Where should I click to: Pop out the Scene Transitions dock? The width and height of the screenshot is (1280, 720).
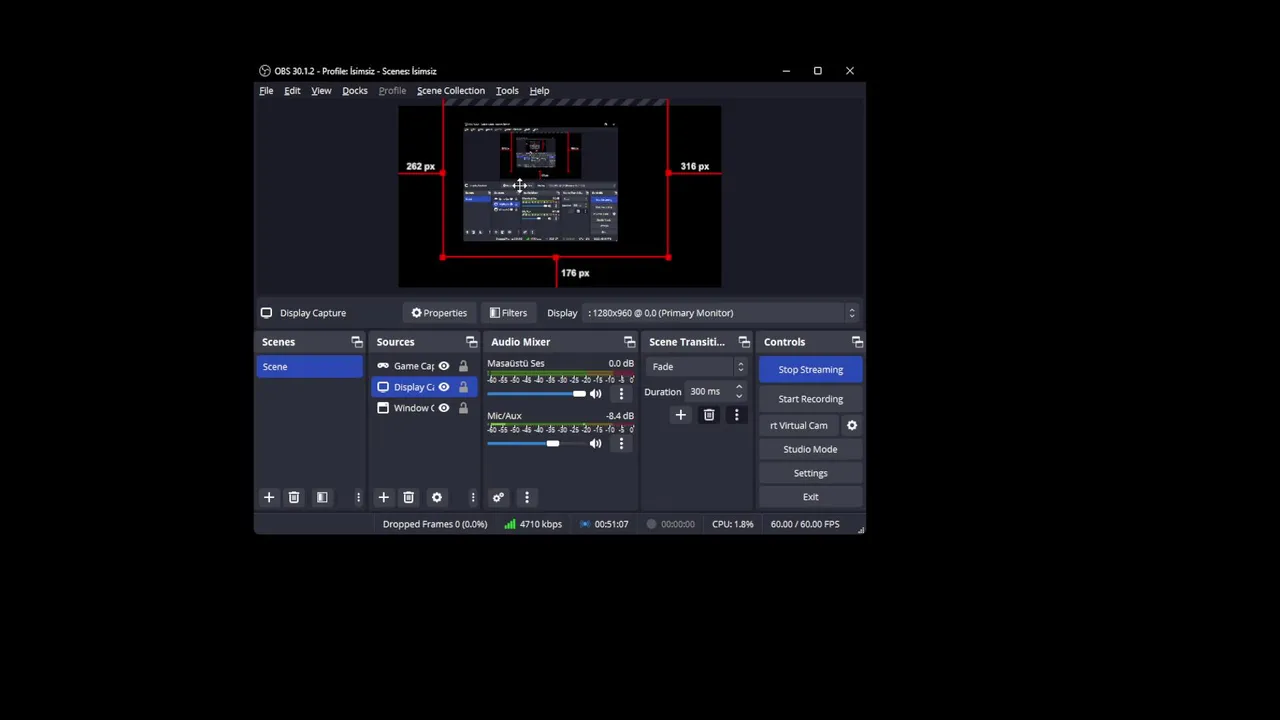pyautogui.click(x=744, y=342)
